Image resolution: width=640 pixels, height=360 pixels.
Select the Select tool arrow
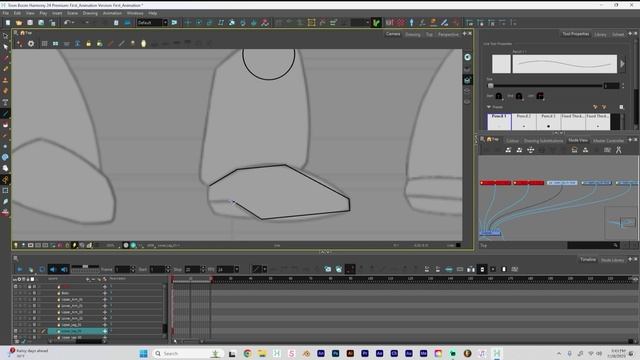point(5,47)
